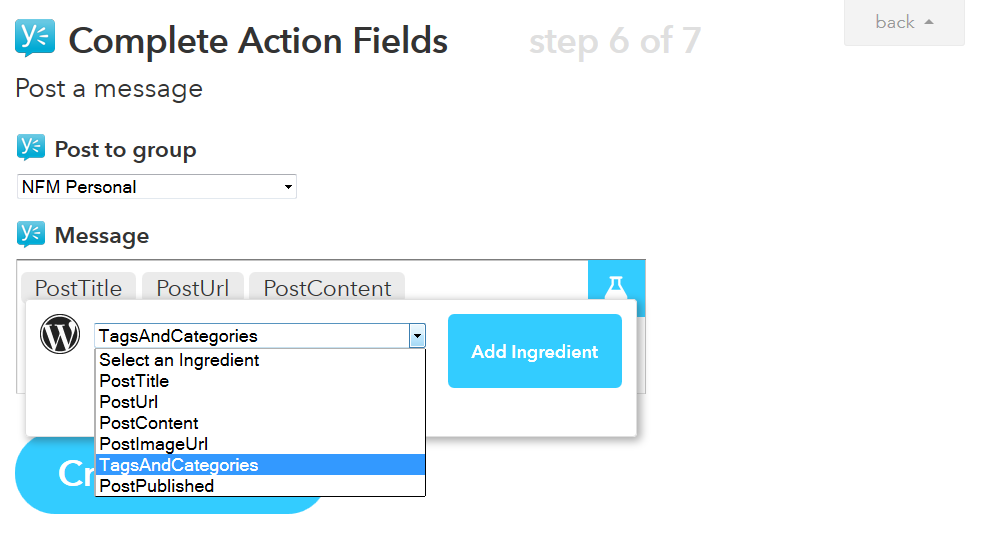Click the WordPress logo icon
This screenshot has height=533, width=983.
click(x=60, y=334)
